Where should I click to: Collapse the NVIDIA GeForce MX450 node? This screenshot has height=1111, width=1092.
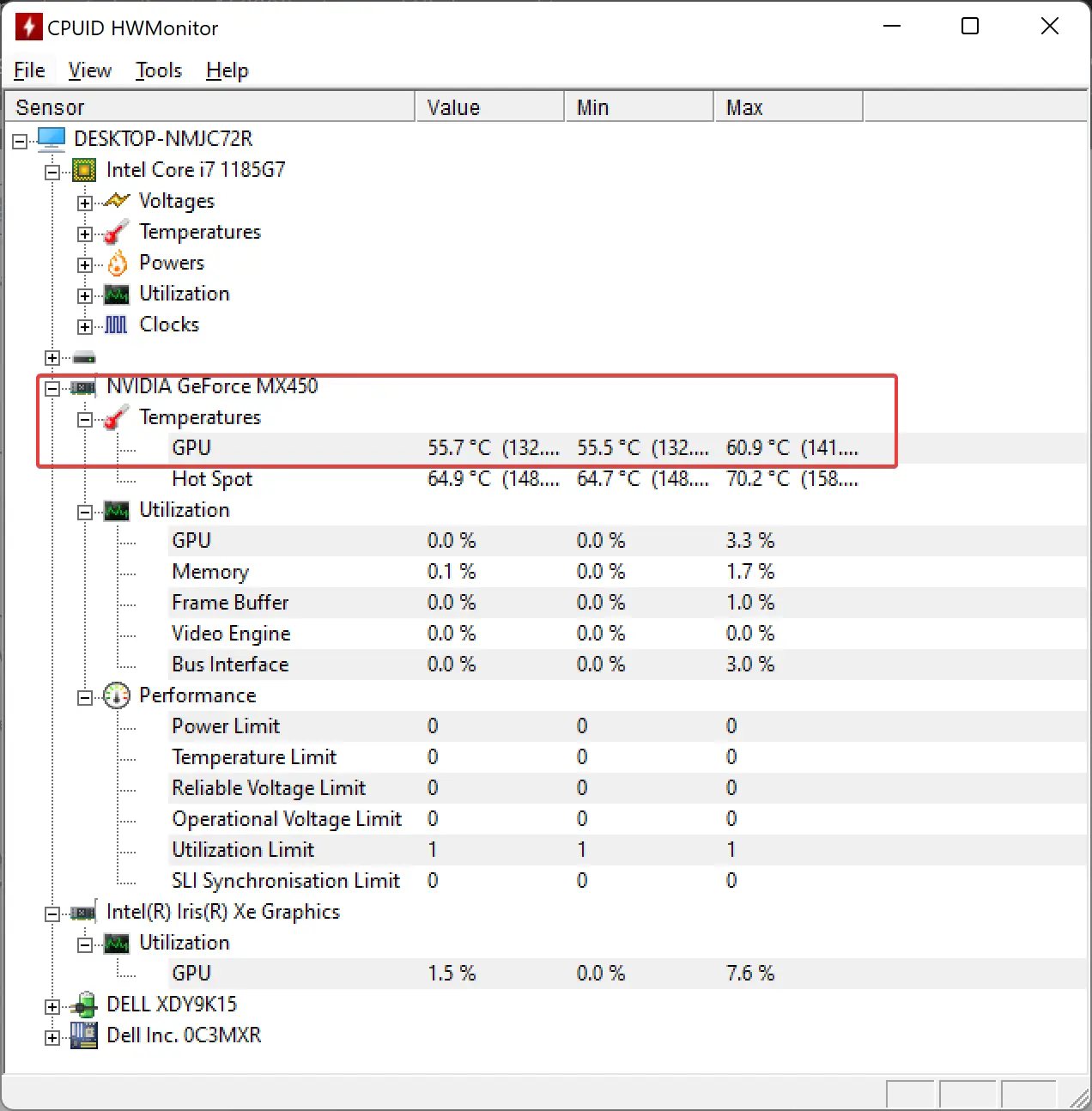(52, 389)
